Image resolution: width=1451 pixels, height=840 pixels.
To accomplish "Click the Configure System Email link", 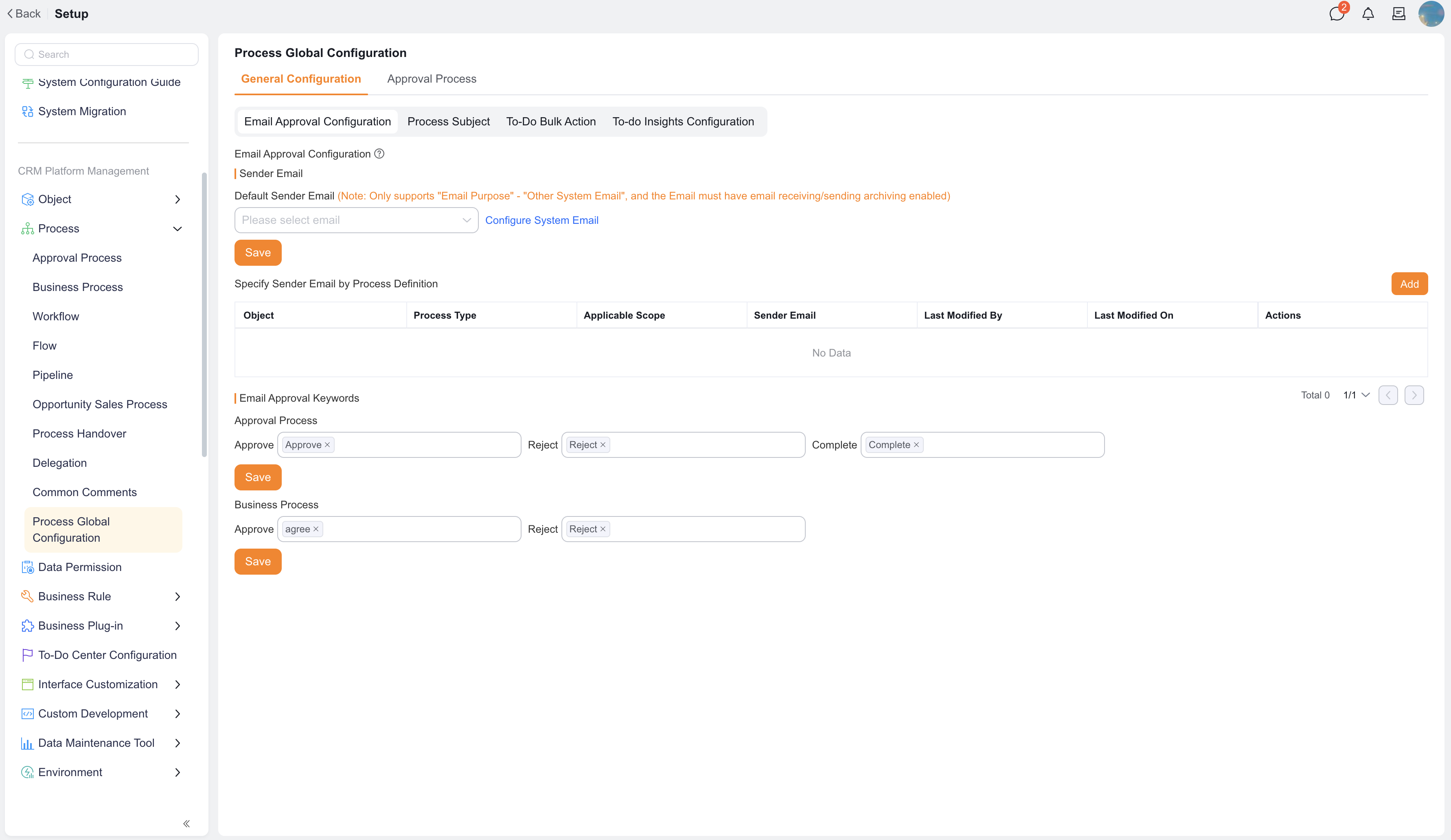I will (542, 220).
